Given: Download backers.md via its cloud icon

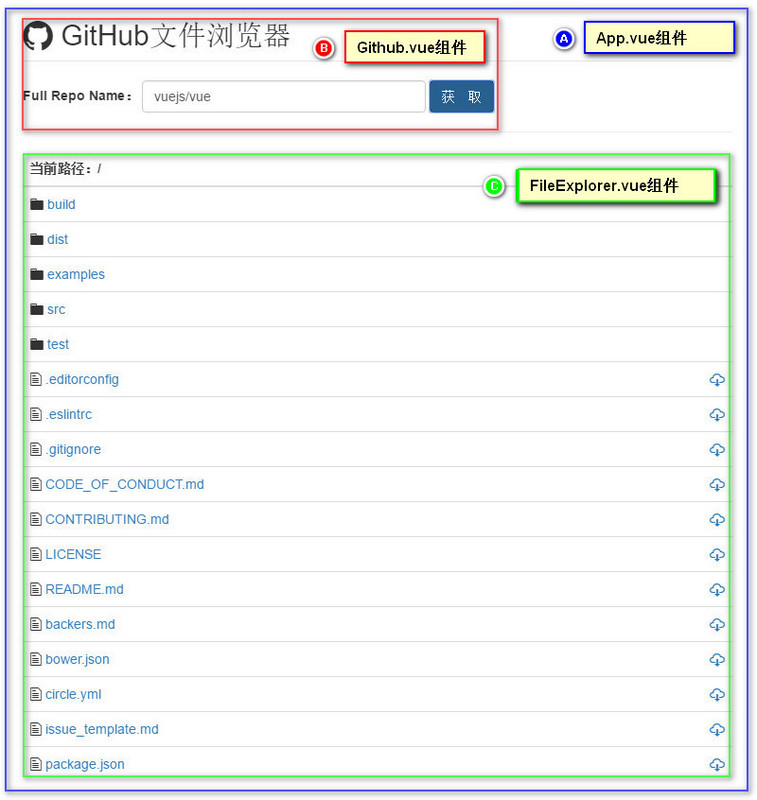Looking at the screenshot, I should (x=717, y=624).
